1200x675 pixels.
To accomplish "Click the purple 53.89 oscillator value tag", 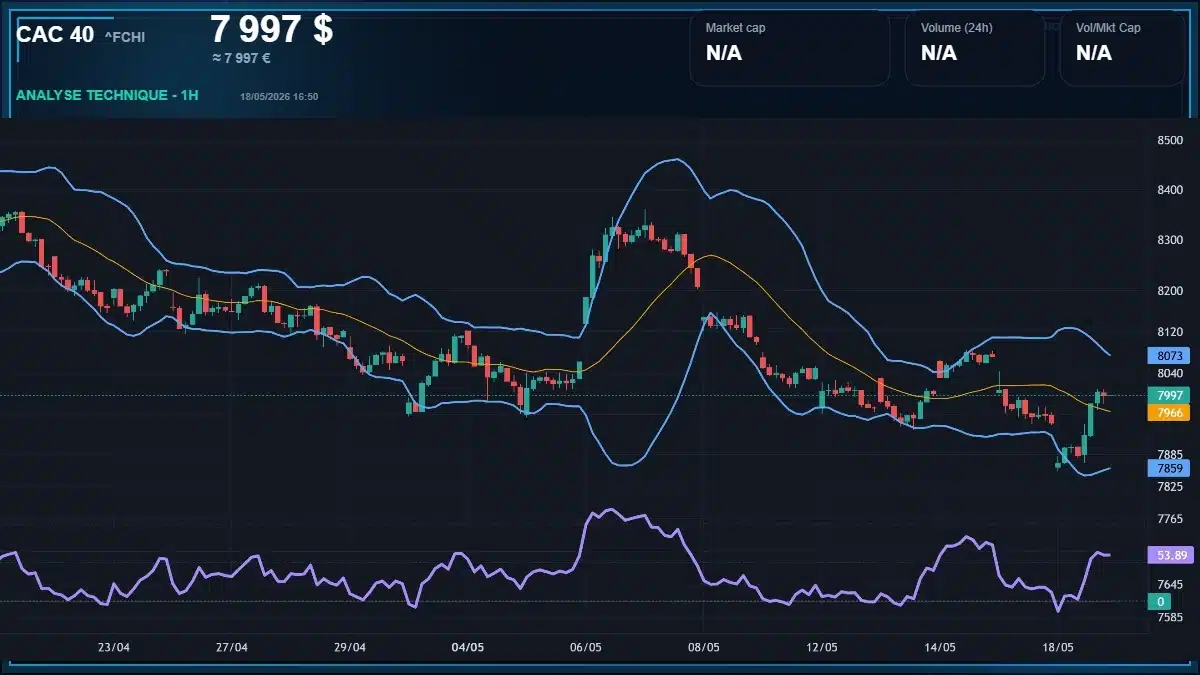I will [x=1169, y=555].
